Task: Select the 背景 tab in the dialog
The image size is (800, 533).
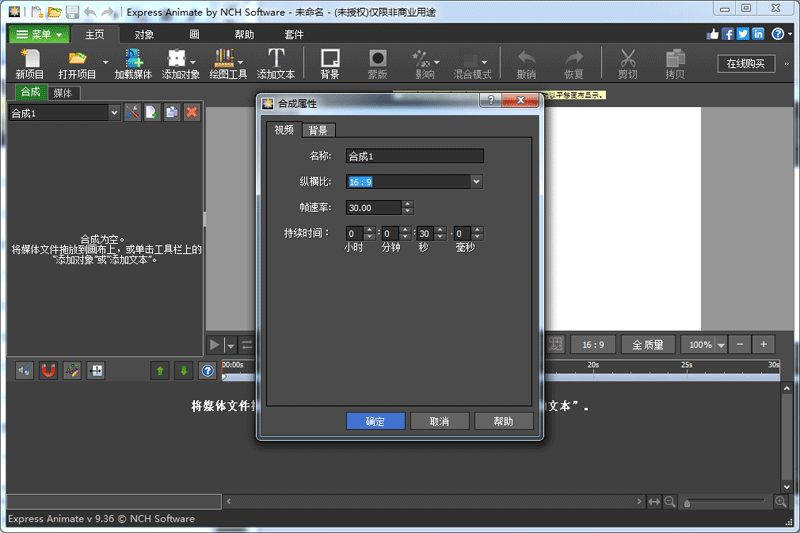Action: (318, 131)
